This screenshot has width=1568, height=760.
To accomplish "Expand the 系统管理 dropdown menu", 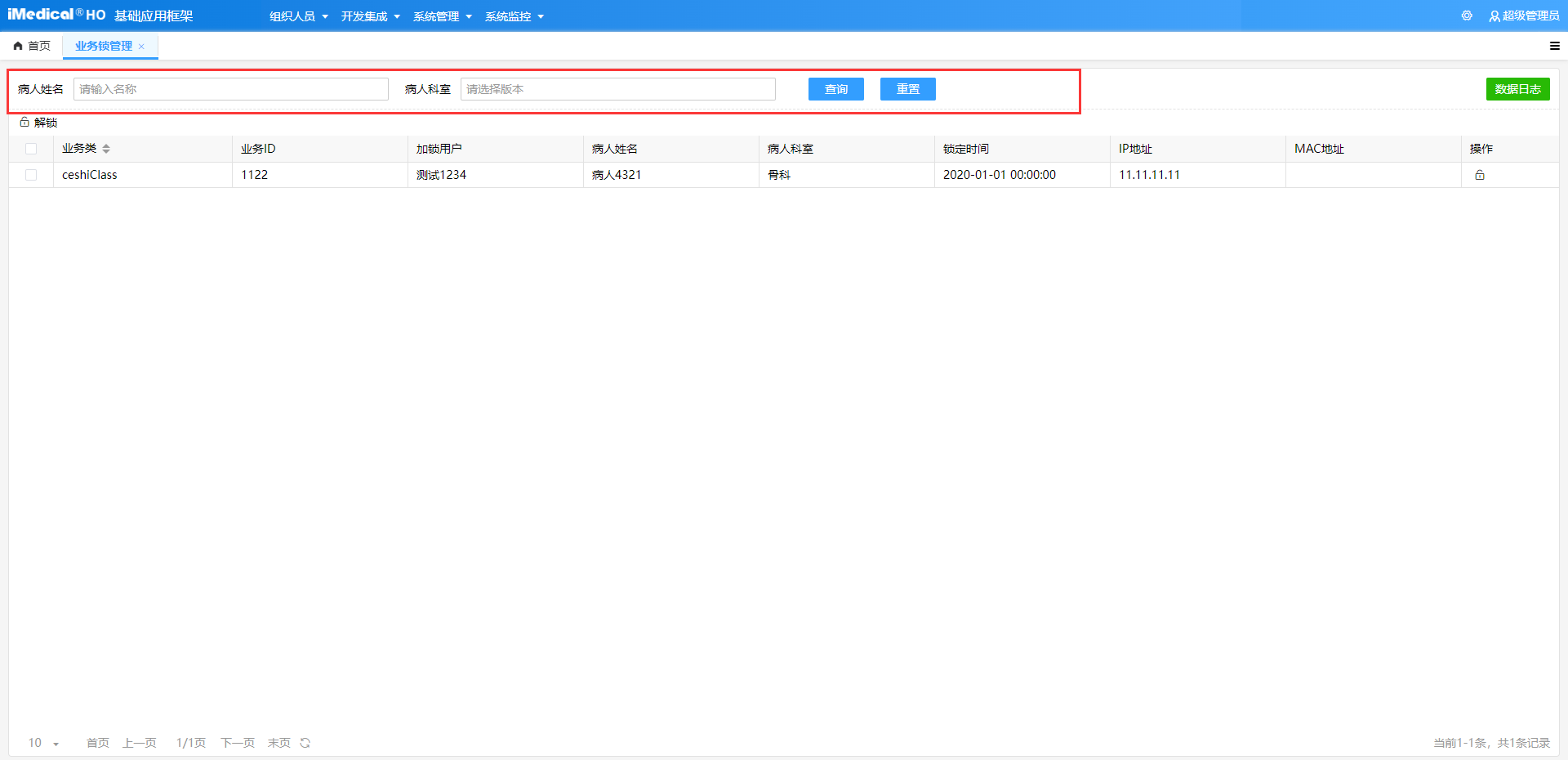I will (442, 16).
